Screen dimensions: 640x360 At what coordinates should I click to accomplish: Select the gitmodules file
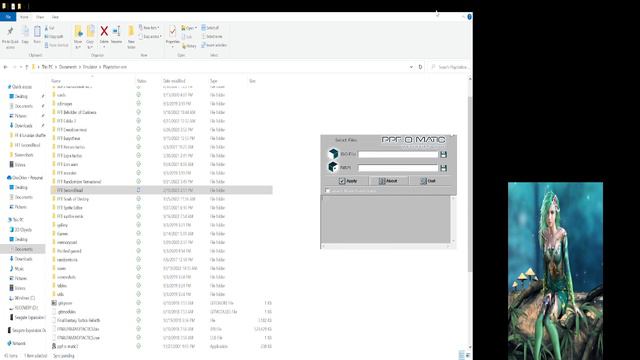(x=66, y=312)
